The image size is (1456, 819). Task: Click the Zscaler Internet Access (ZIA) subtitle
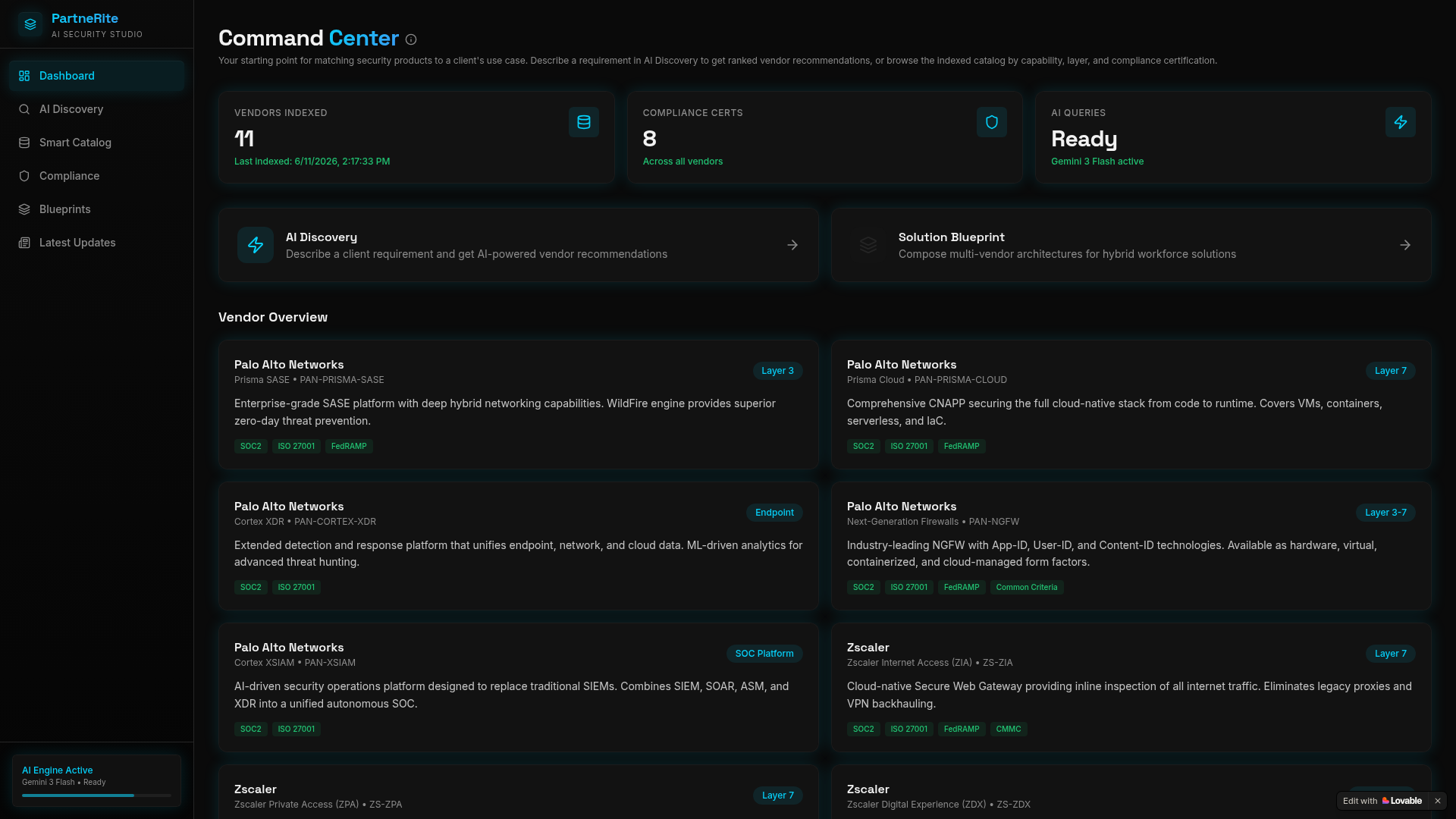point(930,663)
